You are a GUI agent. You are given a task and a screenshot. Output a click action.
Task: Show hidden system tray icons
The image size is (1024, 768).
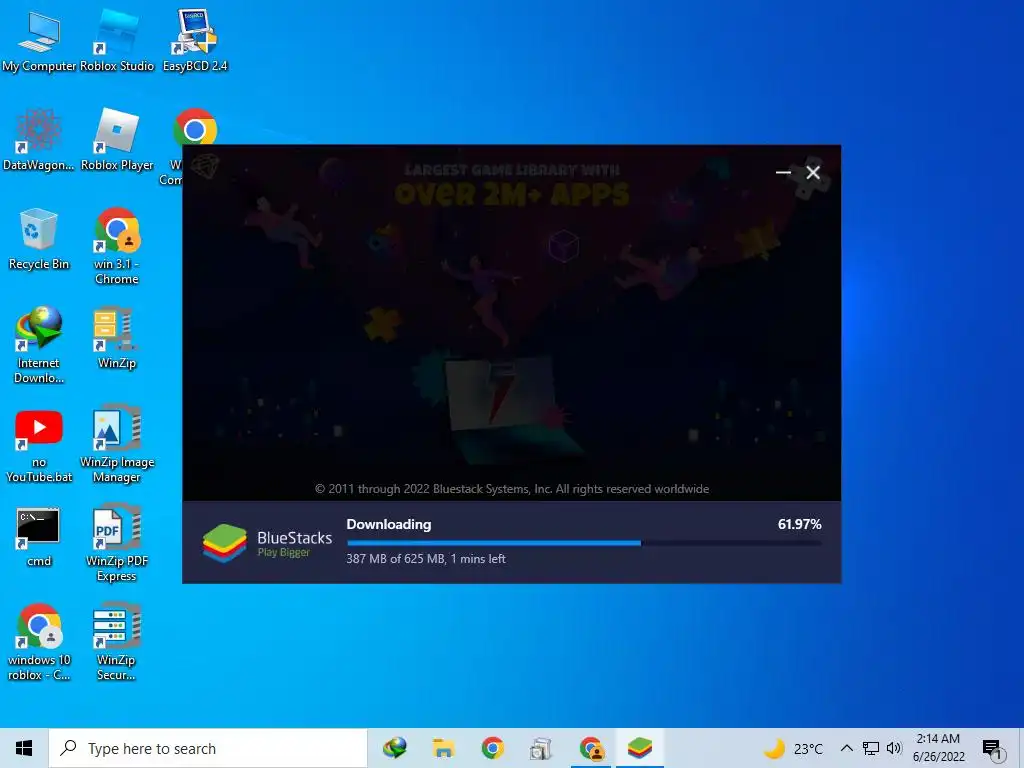point(846,748)
